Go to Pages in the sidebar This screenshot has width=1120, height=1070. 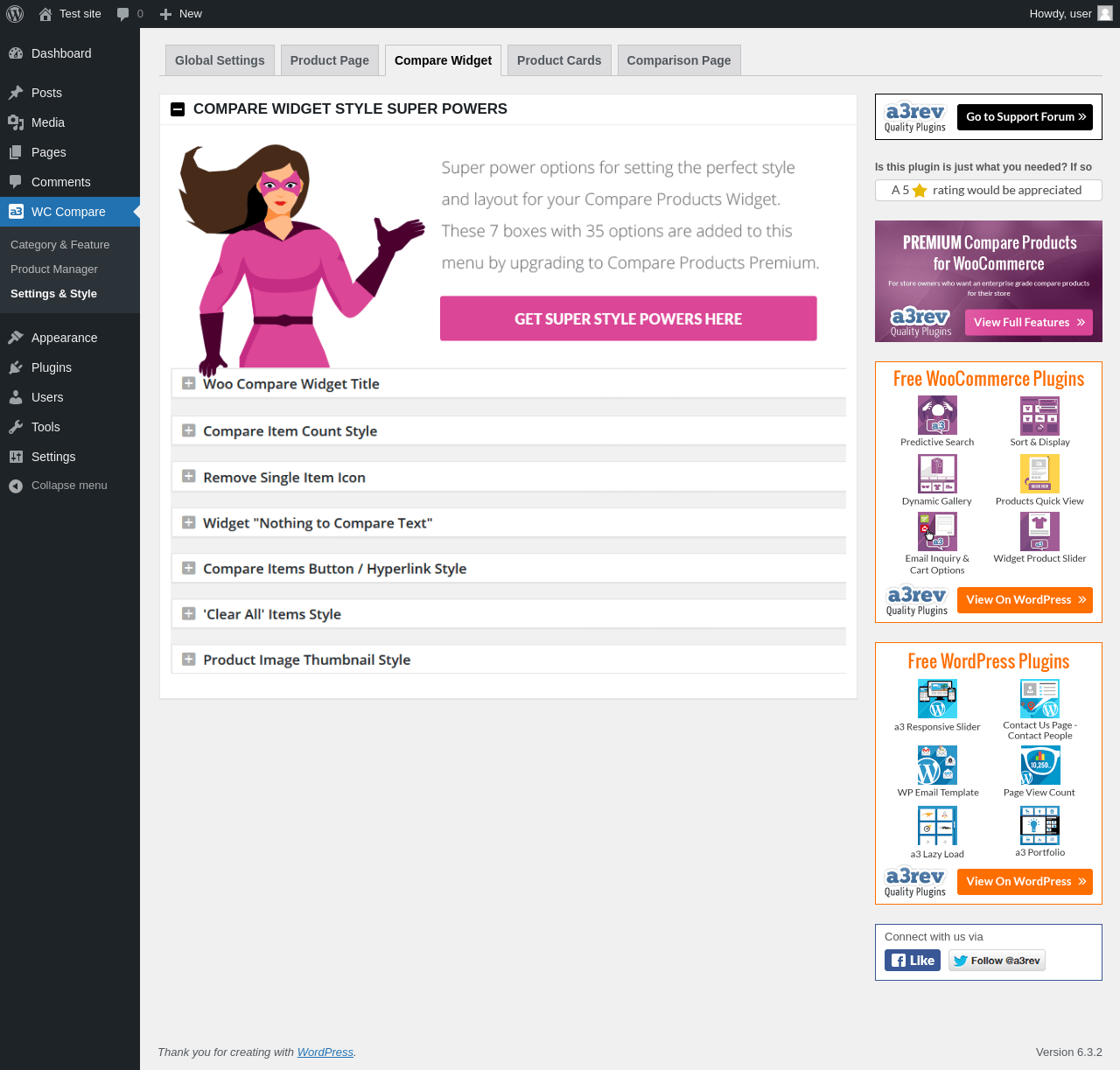[x=70, y=152]
